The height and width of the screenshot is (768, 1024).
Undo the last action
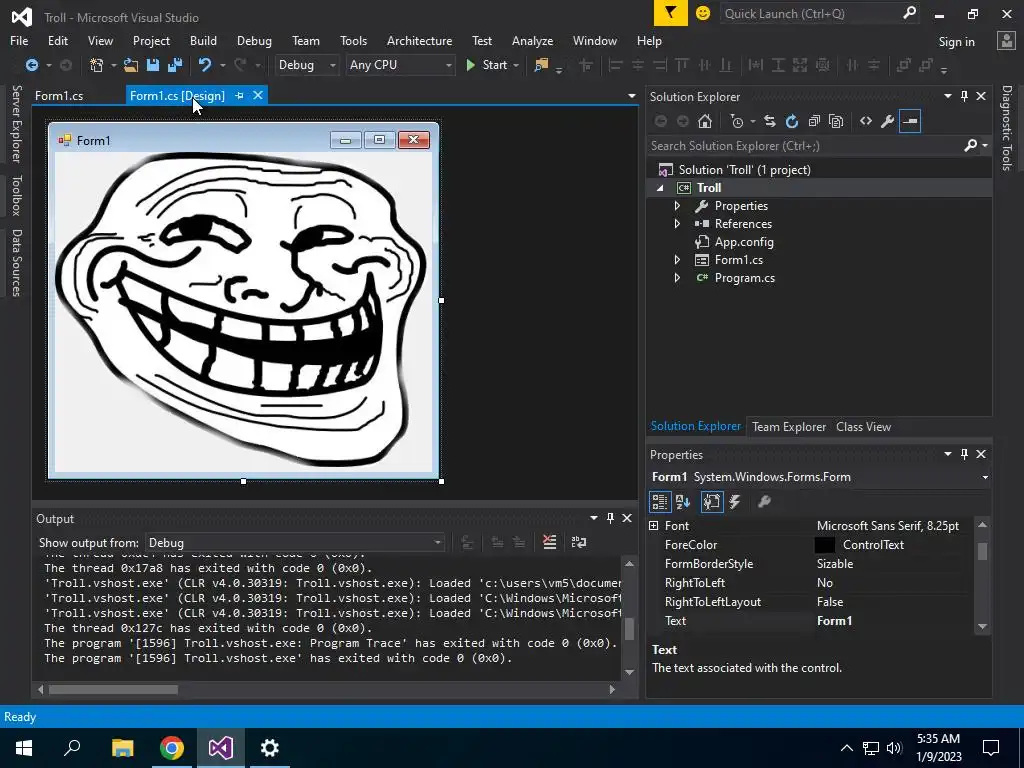(205, 65)
